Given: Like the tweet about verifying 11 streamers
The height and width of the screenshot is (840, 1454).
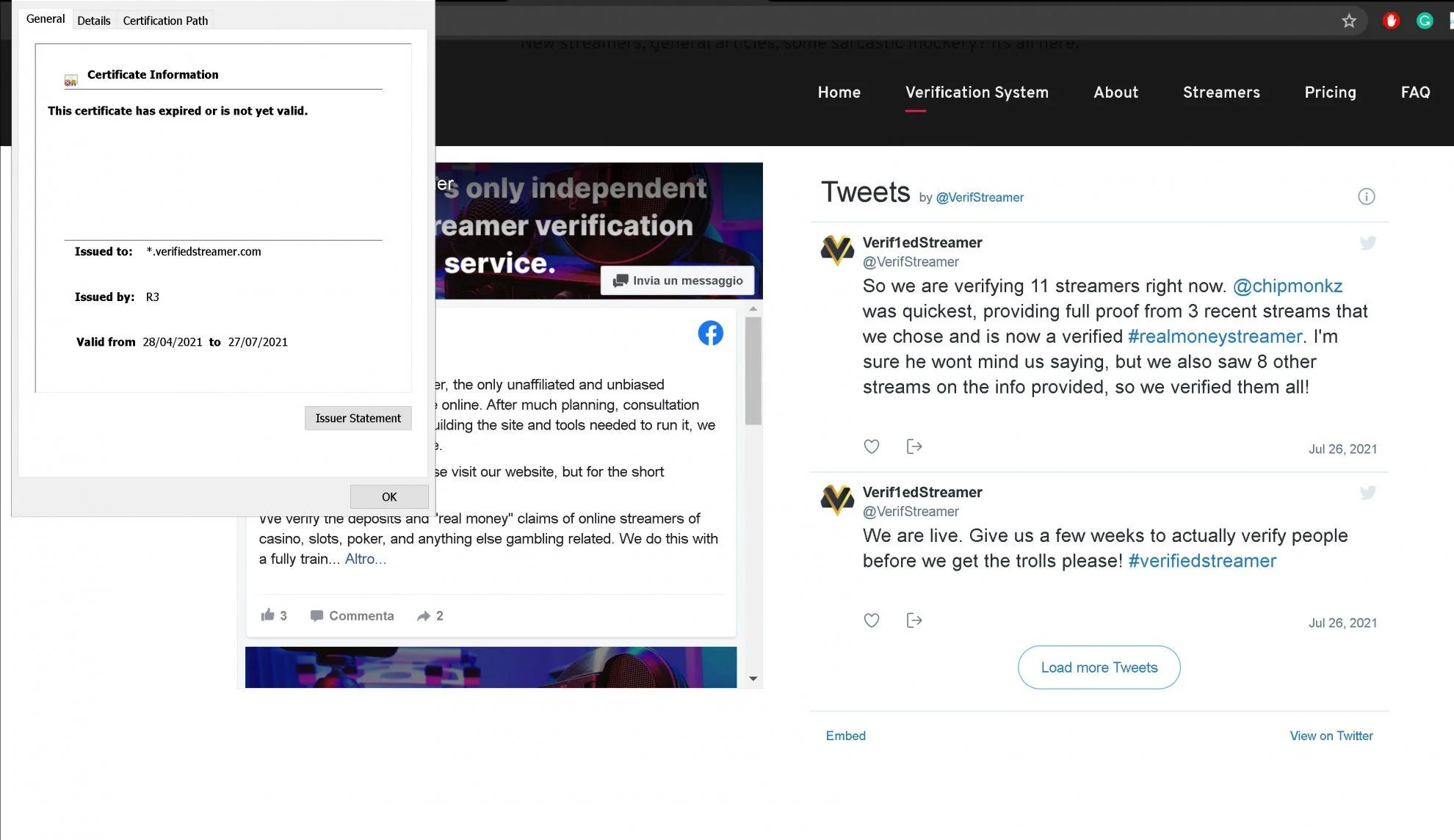Looking at the screenshot, I should pos(871,446).
